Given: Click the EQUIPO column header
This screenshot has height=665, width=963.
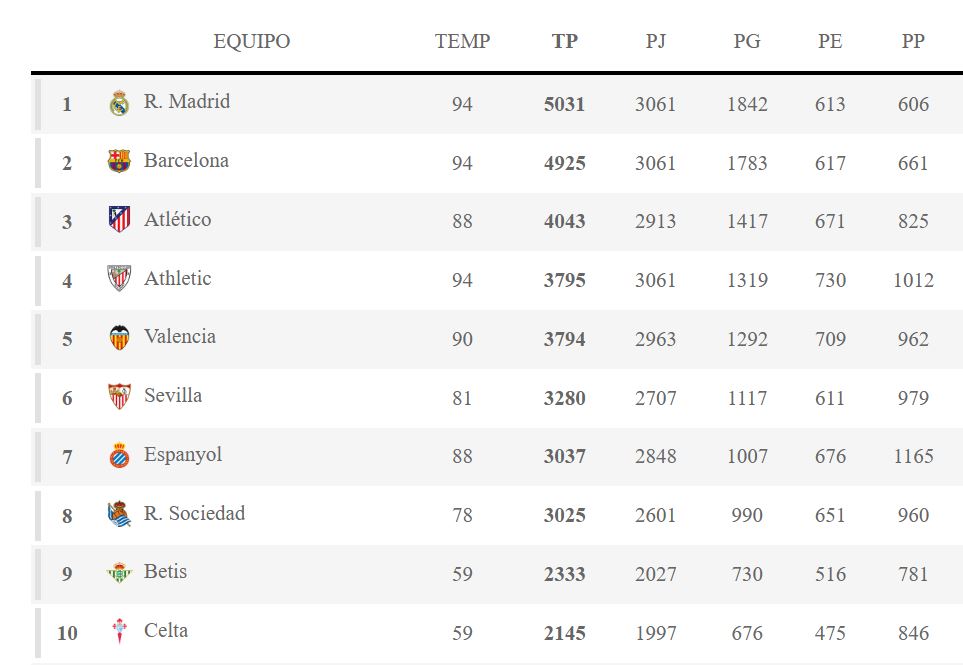Looking at the screenshot, I should pyautogui.click(x=252, y=41).
